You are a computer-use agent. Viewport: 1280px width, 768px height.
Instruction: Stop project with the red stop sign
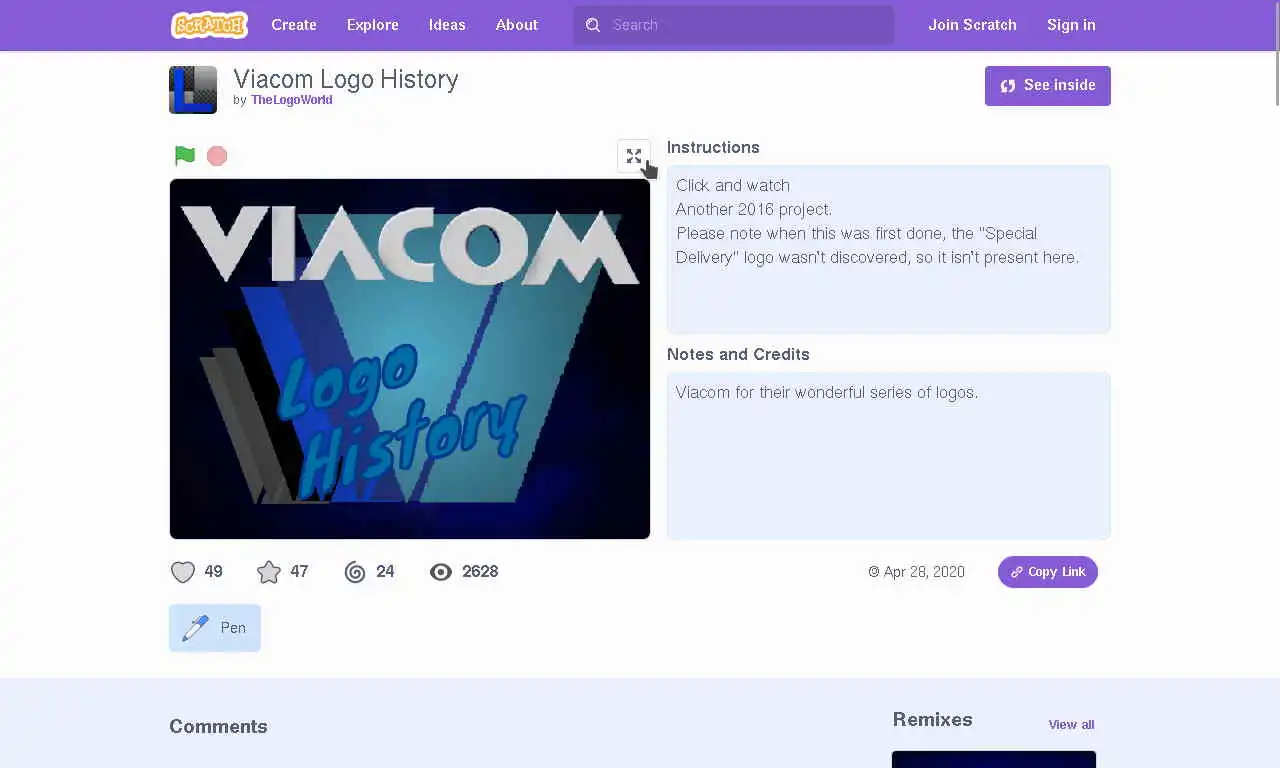[x=217, y=156]
